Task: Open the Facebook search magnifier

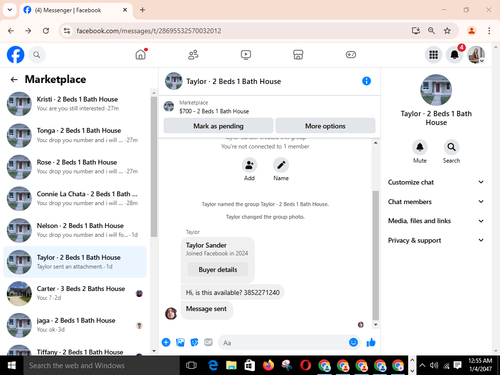Action: [x=37, y=55]
